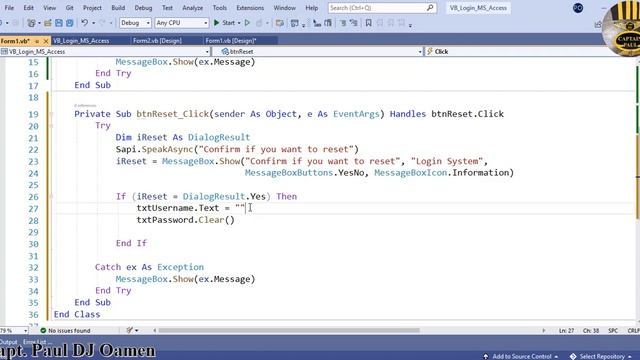Viewport: 640px width, 360px height.
Task: Click the code cleanup brush icon
Action: coord(129,330)
